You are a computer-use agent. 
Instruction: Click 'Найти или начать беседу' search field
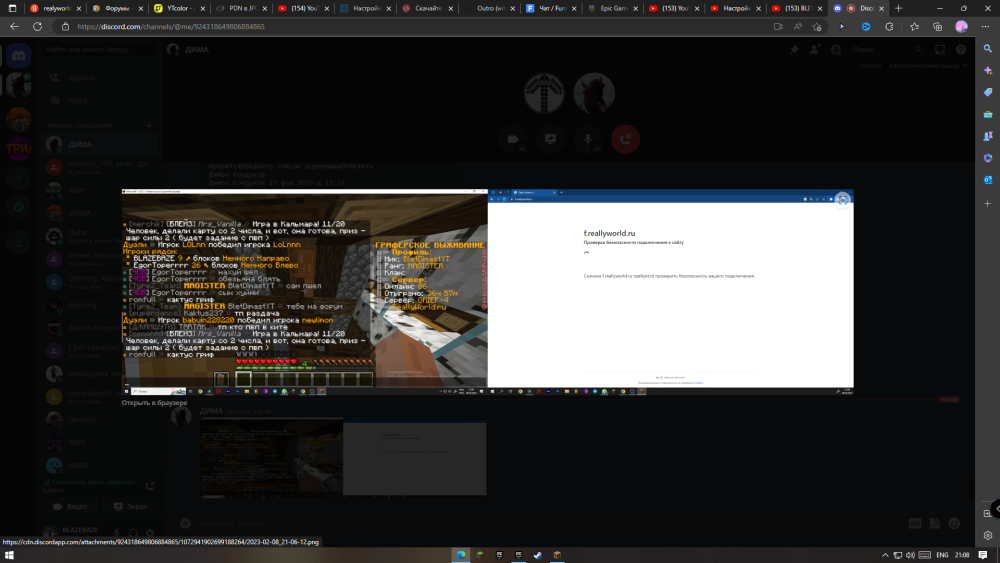pos(98,49)
